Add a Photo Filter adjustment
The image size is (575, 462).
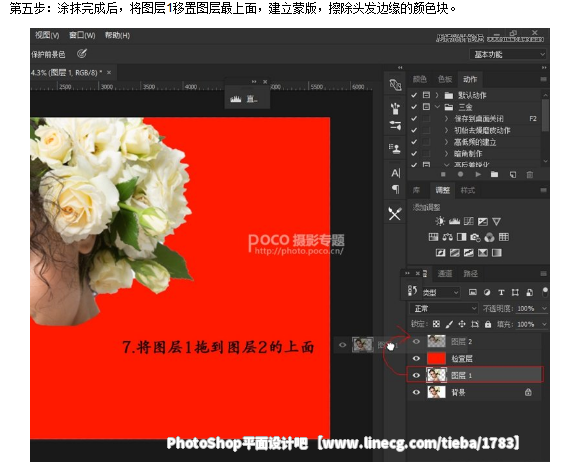pyautogui.click(x=475, y=238)
